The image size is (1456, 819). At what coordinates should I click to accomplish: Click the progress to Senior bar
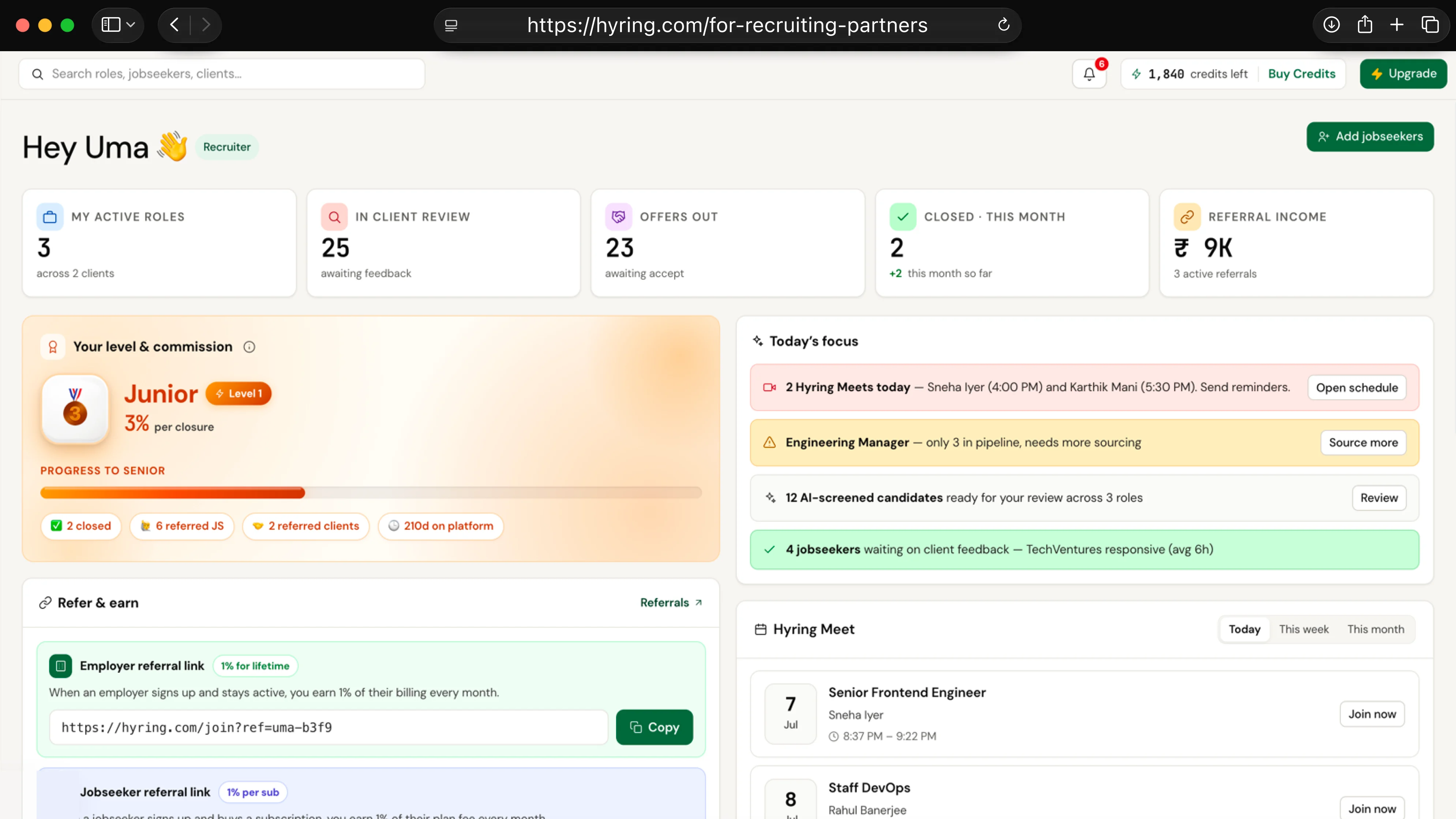tap(371, 492)
